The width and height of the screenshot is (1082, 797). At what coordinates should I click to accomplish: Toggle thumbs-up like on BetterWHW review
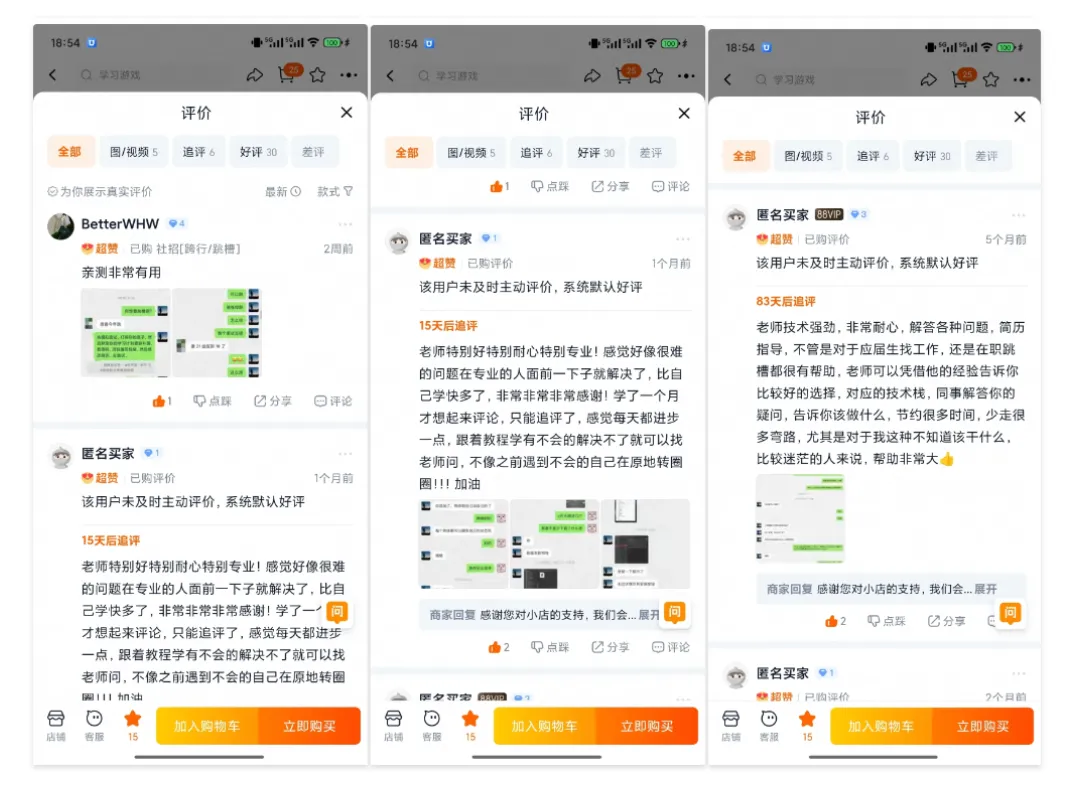tap(161, 401)
